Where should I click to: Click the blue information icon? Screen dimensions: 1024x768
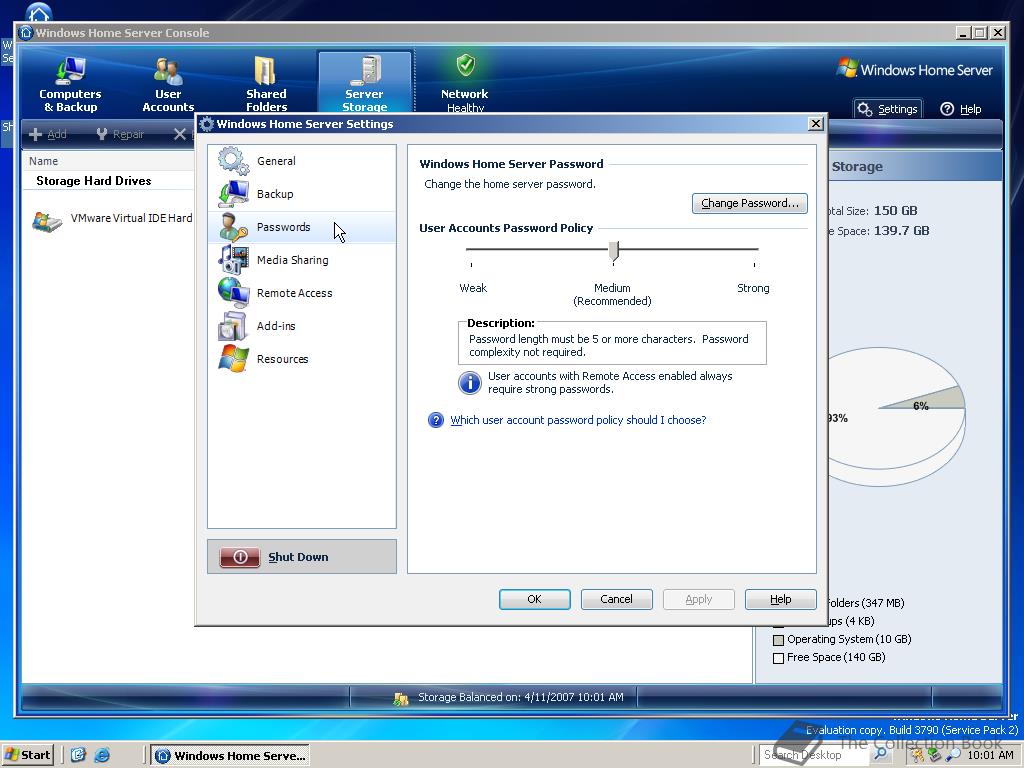point(470,383)
